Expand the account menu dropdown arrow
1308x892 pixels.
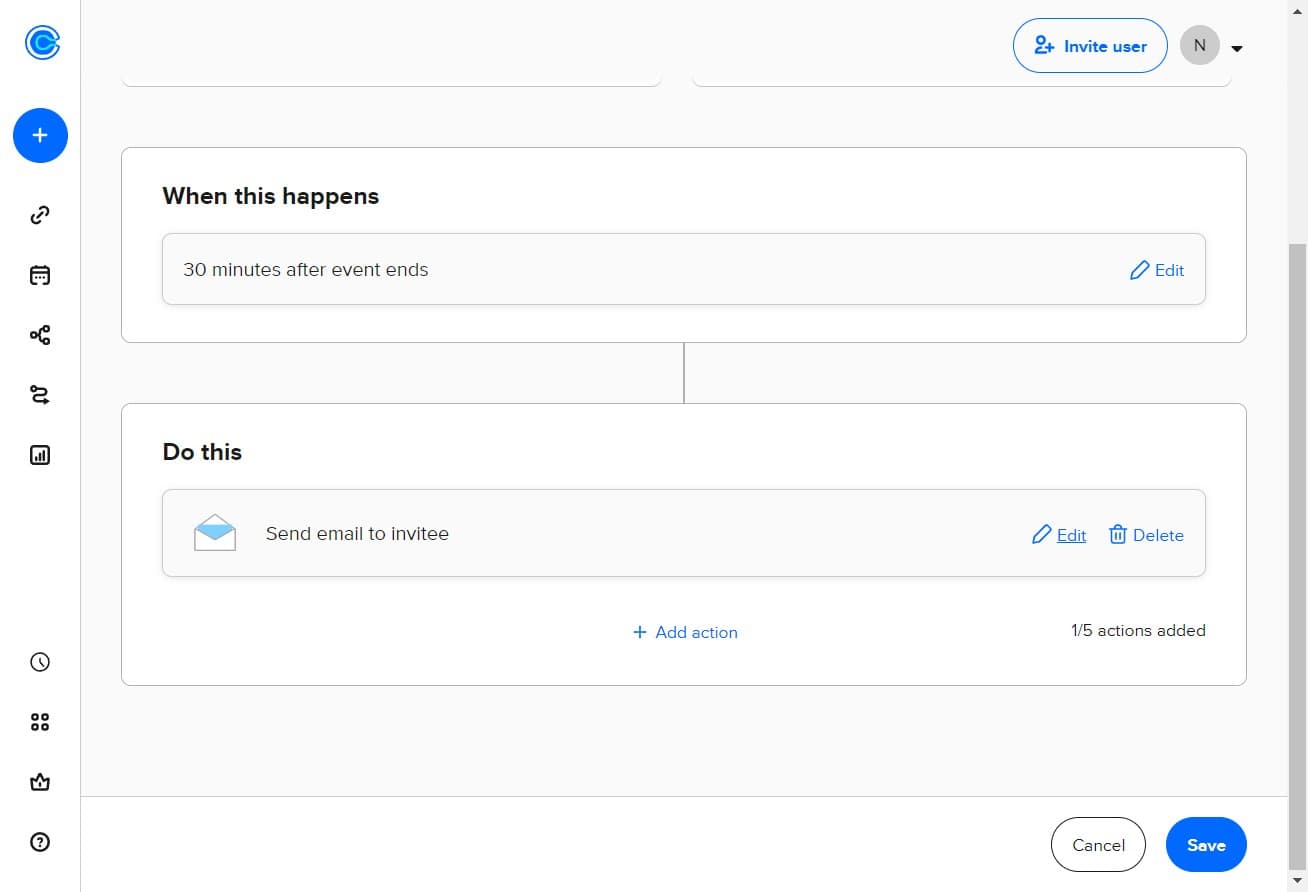coord(1237,48)
